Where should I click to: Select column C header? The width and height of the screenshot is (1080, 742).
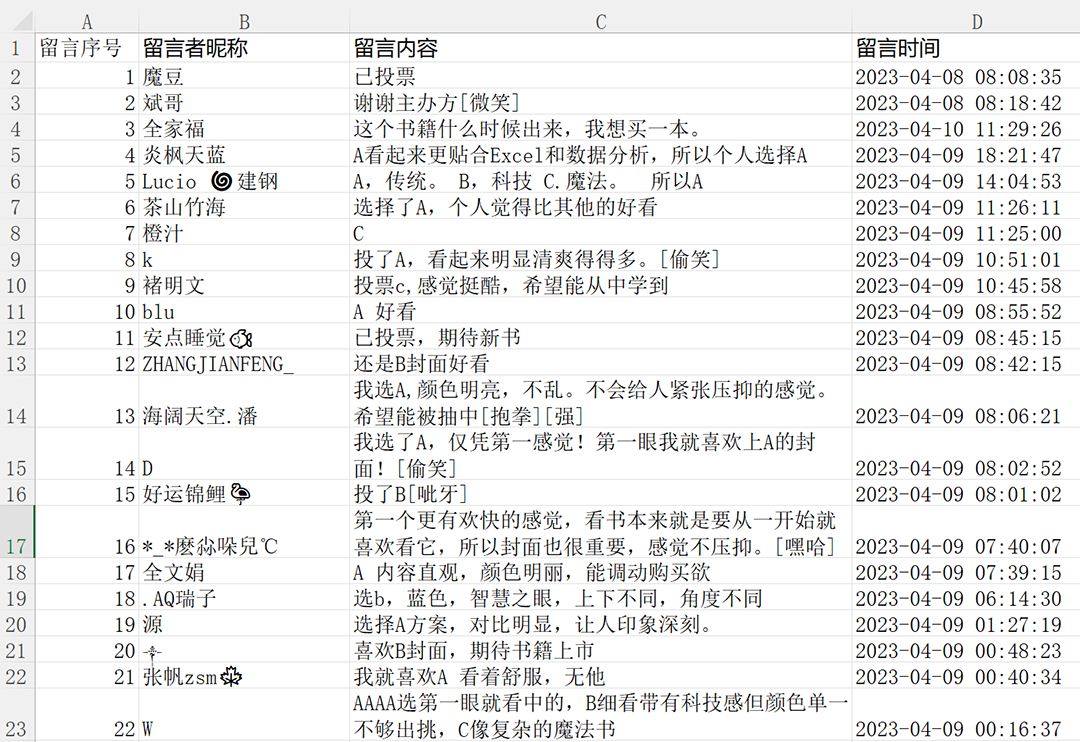click(598, 18)
